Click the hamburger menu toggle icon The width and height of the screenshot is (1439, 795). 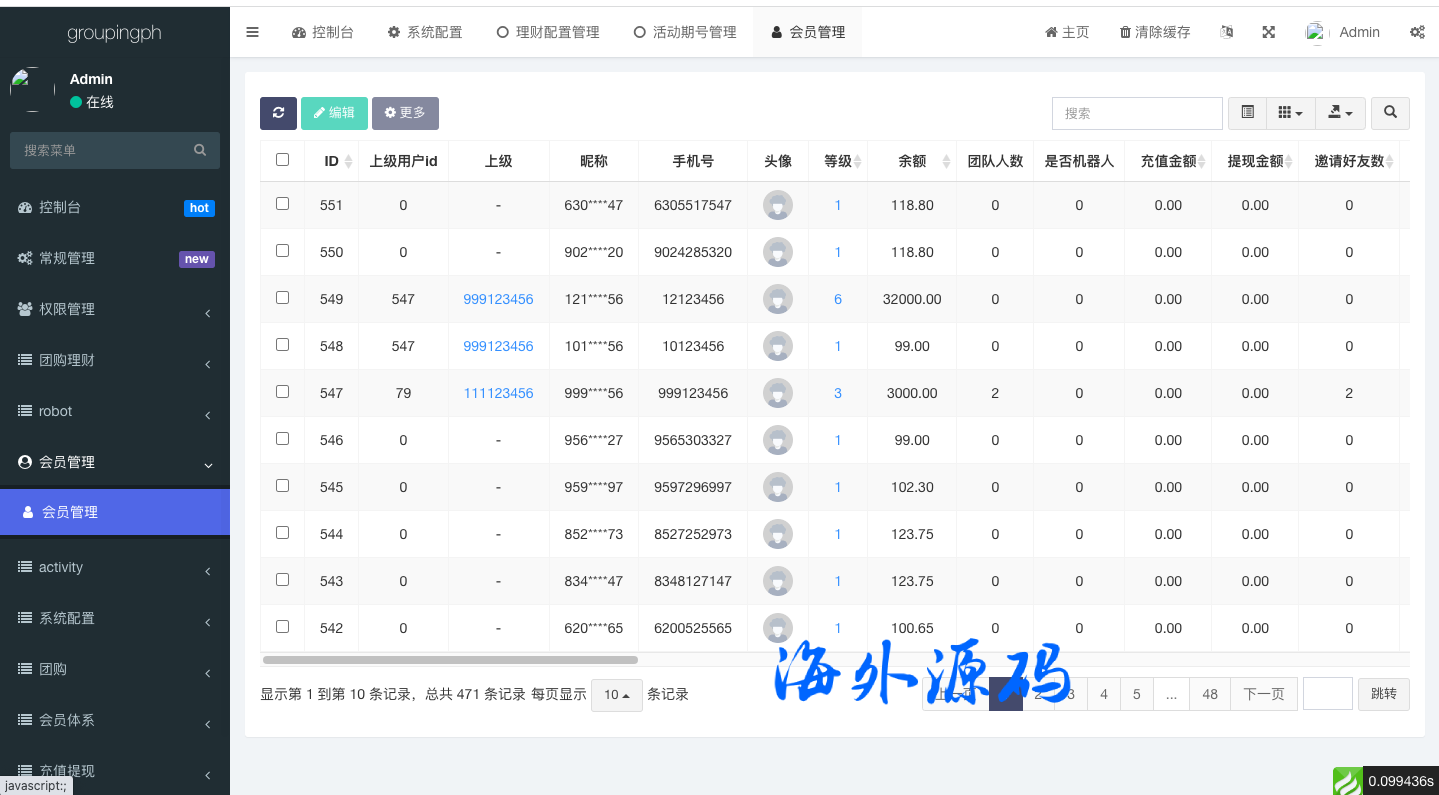pyautogui.click(x=252, y=32)
